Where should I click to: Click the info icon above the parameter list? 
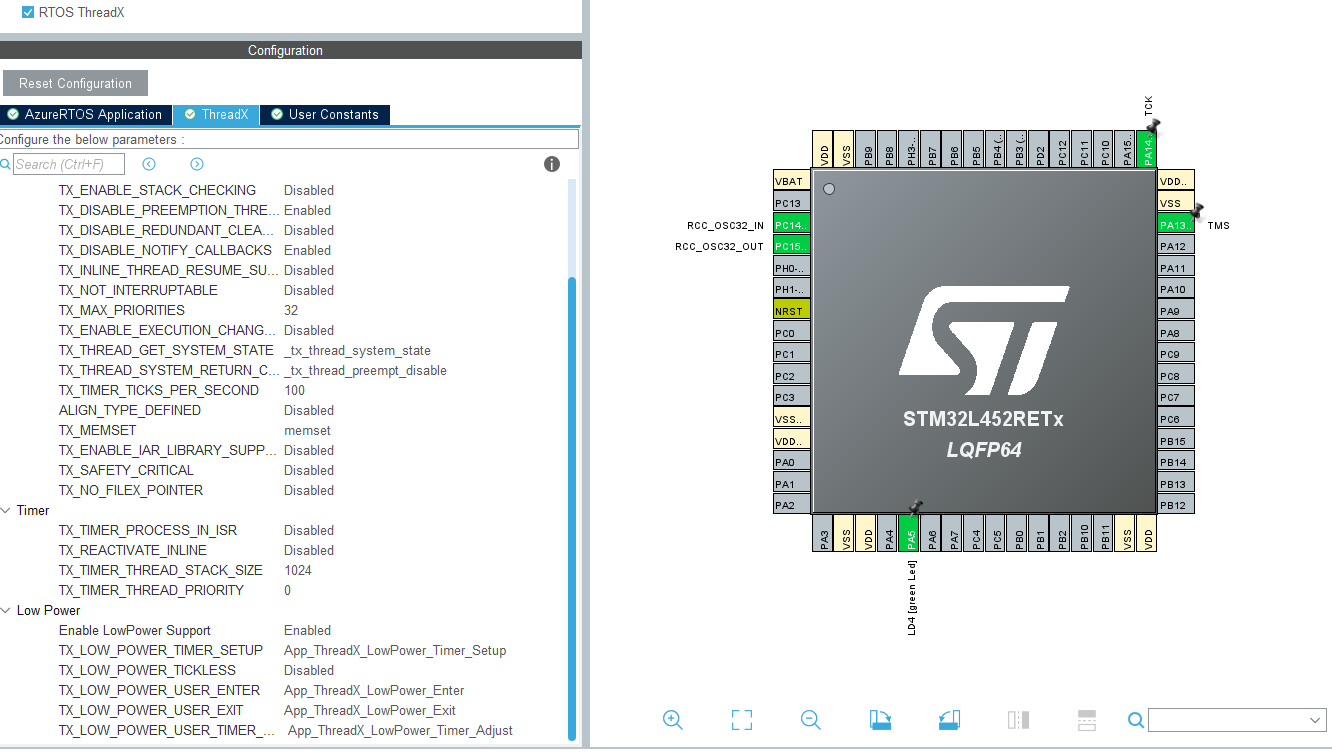point(551,164)
